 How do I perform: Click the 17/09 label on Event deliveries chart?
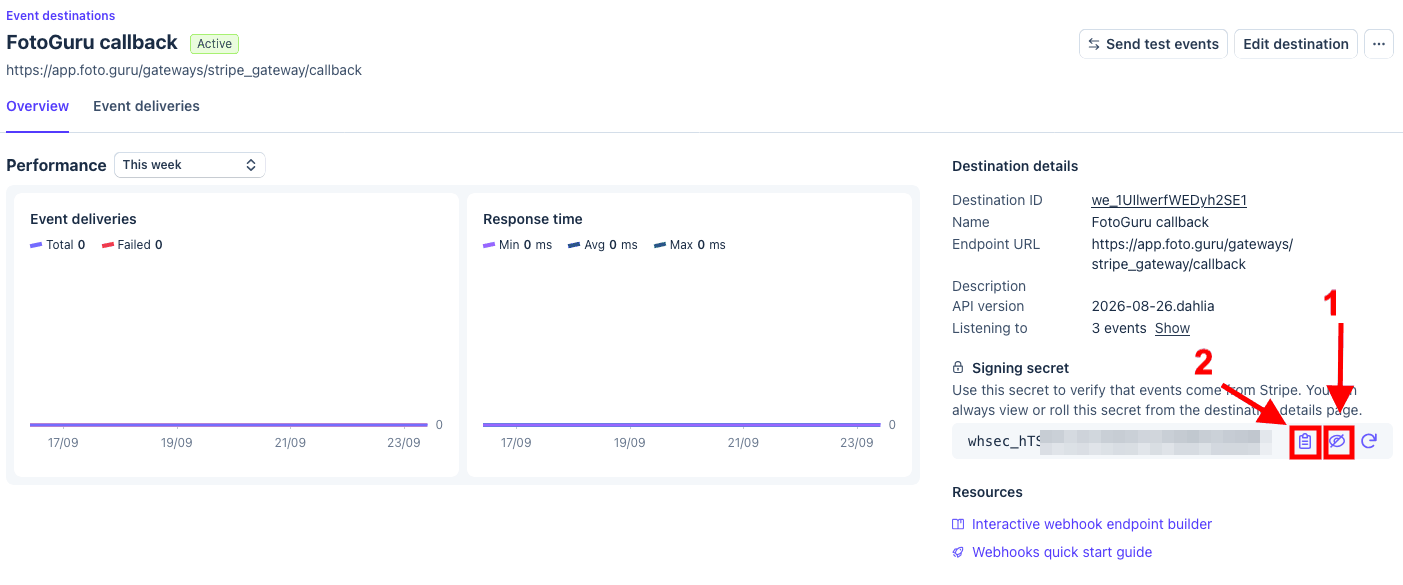point(63,443)
